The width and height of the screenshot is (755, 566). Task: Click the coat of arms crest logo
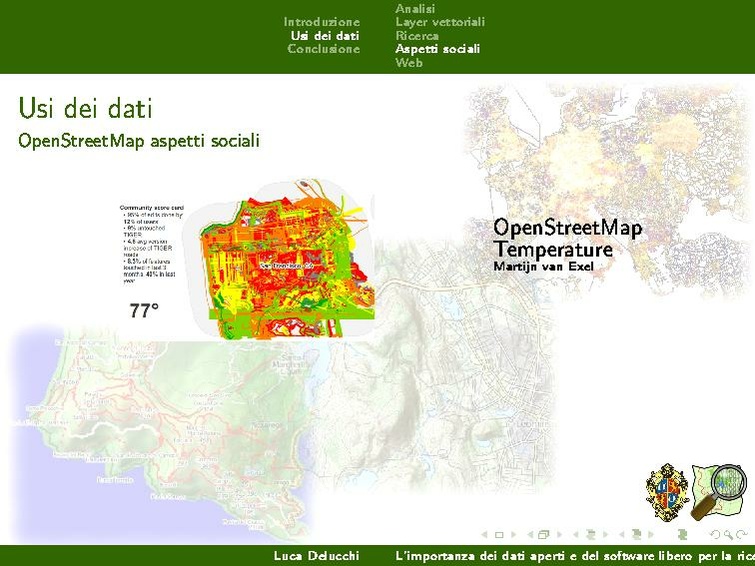click(668, 492)
